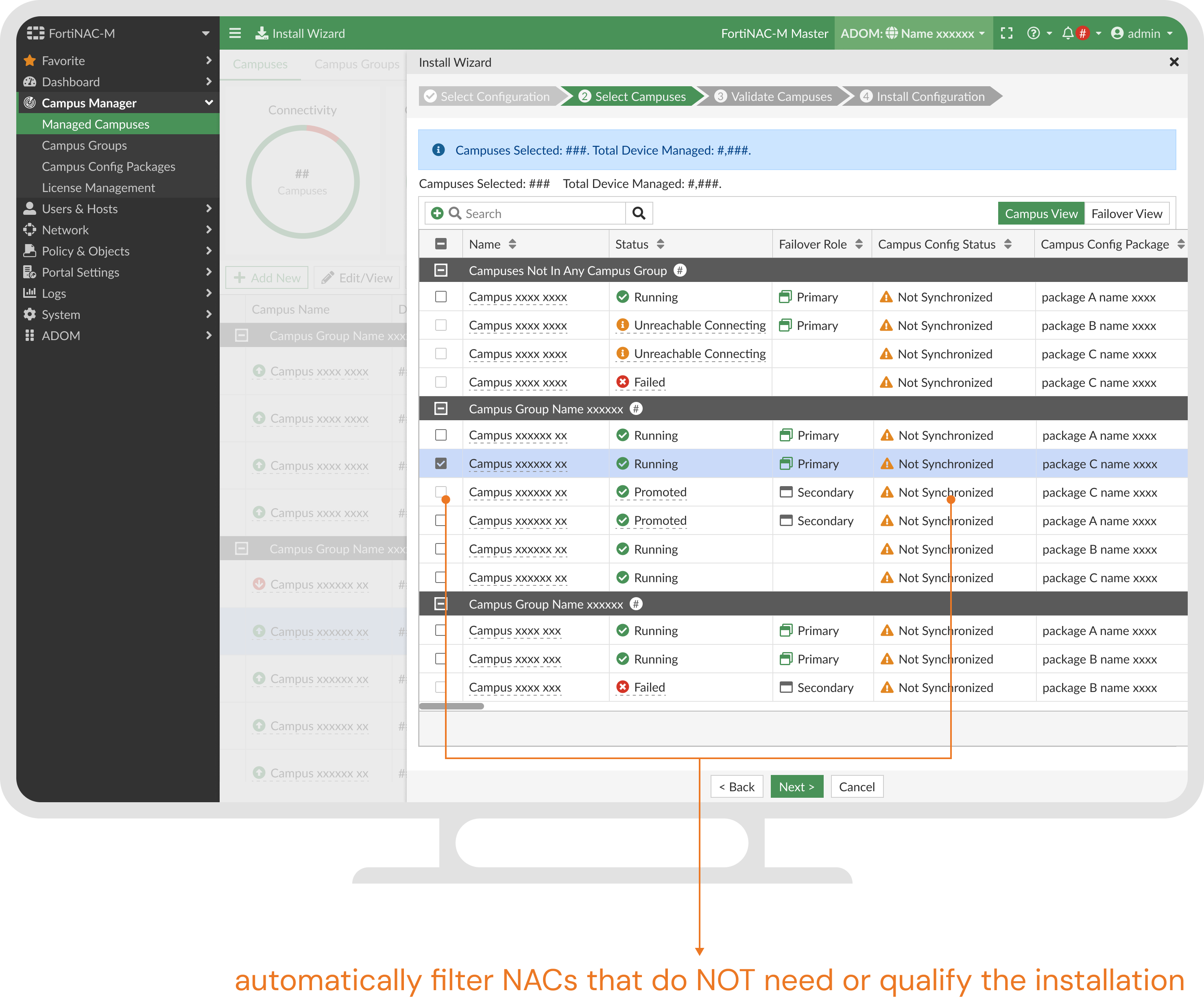Viewport: 1204px width, 1004px height.
Task: Go to Validate Campuses wizard step
Action: 774,96
